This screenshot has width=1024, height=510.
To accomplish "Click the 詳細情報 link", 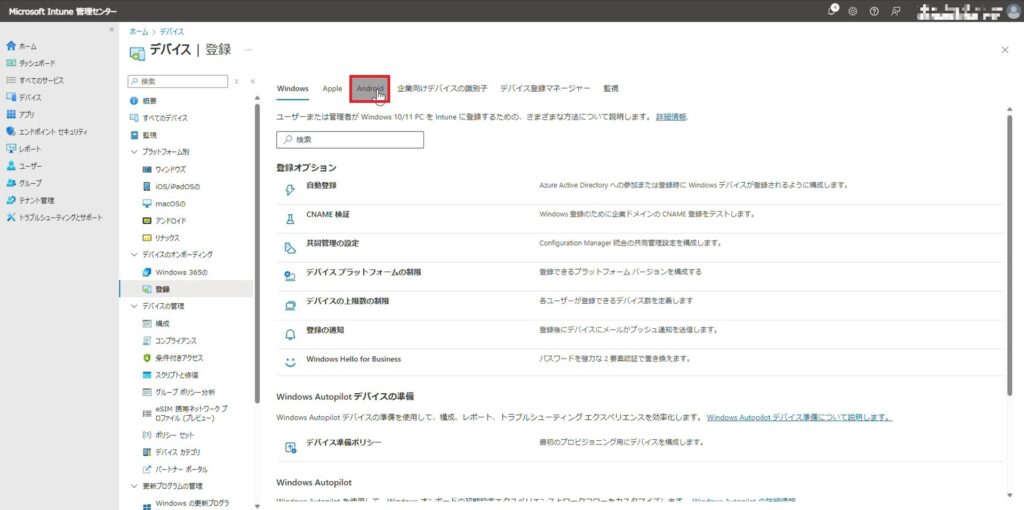I will point(671,117).
